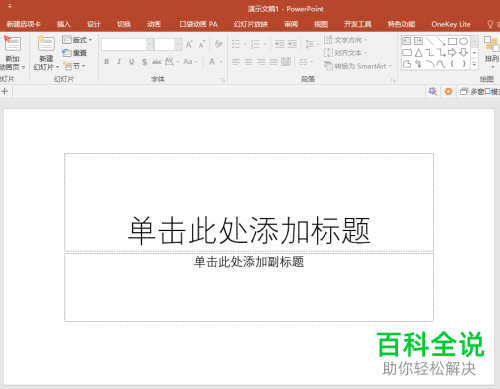Open the 对齐文本 align text dropdown
This screenshot has height=389, width=500.
(345, 53)
